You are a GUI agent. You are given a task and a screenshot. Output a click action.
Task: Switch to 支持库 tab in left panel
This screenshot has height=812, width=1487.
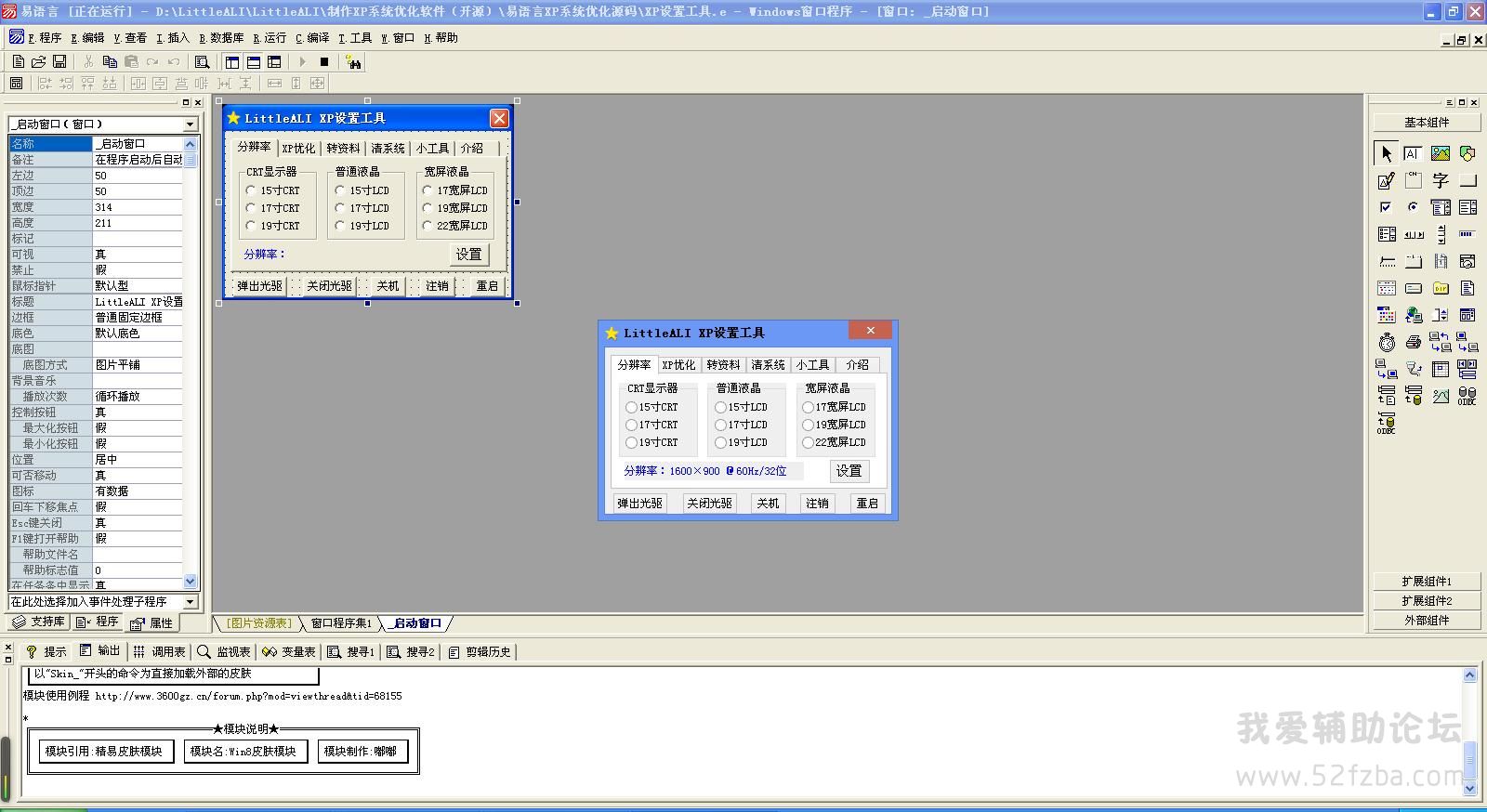click(x=38, y=622)
